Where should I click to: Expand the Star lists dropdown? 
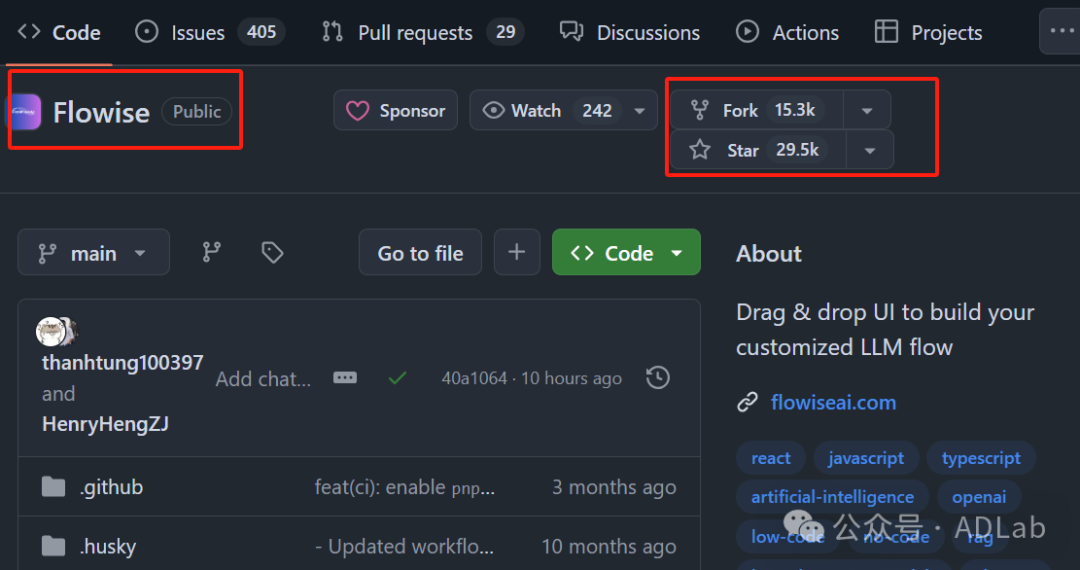click(870, 150)
